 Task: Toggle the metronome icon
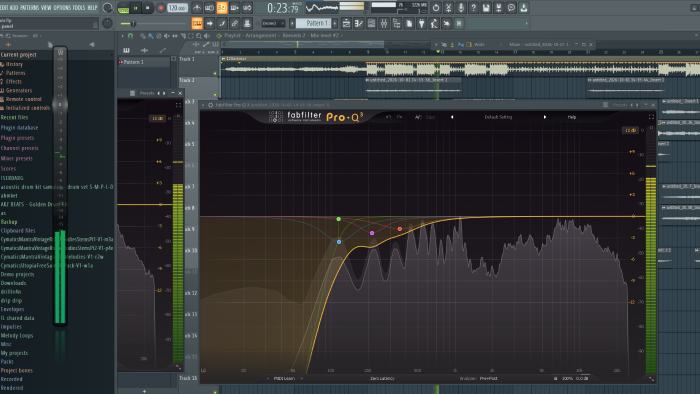tap(197, 8)
